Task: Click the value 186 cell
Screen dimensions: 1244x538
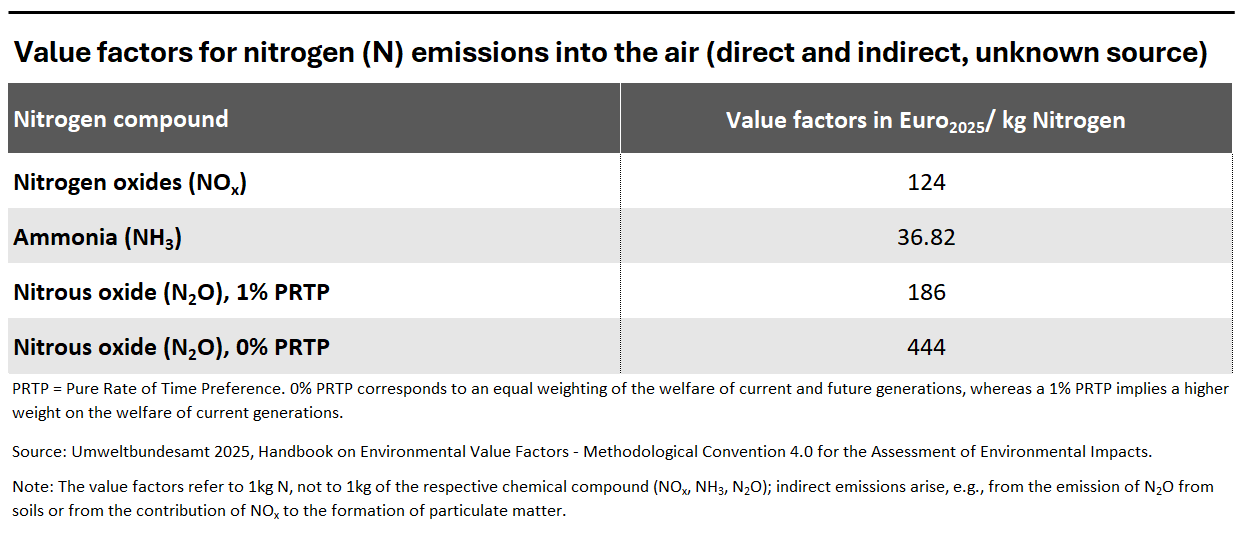Action: click(926, 292)
